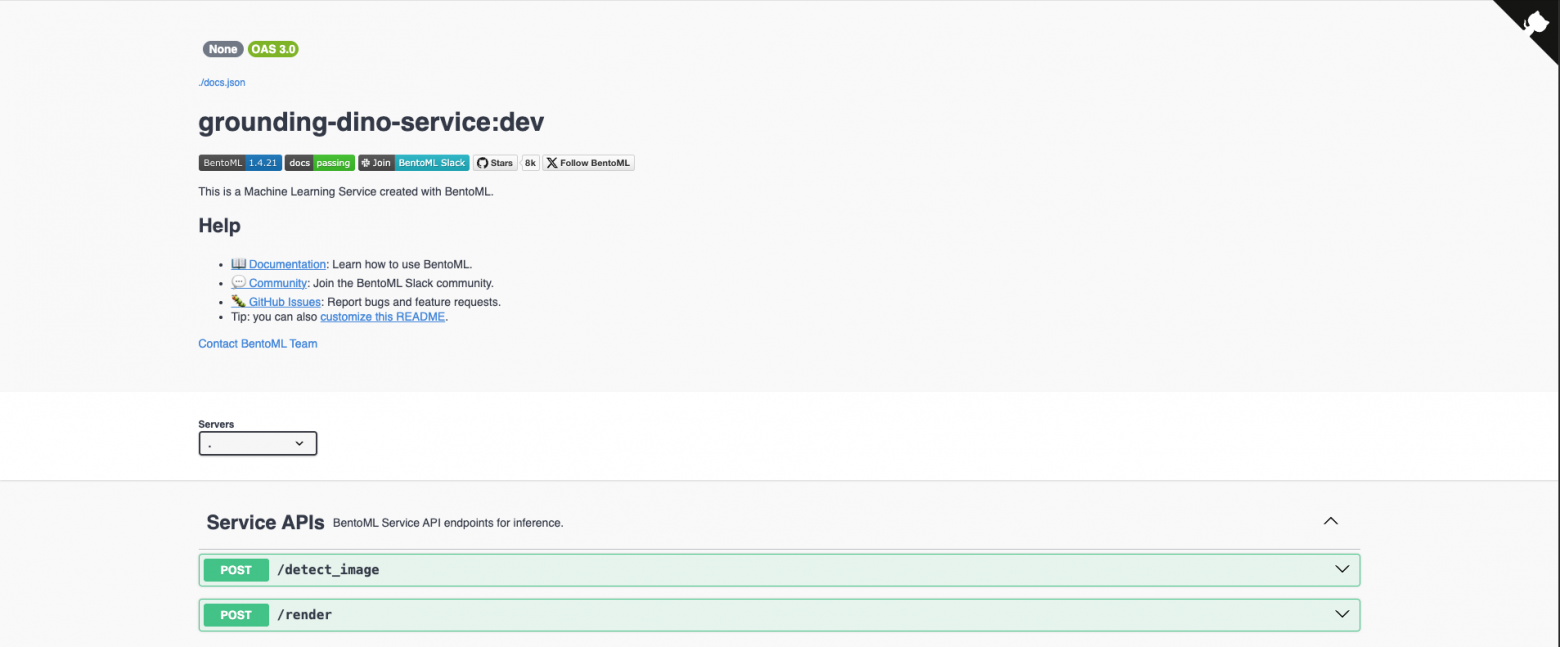Viewport: 1560px width, 647px height.
Task: Expand the /render endpoint
Action: tap(1341, 614)
